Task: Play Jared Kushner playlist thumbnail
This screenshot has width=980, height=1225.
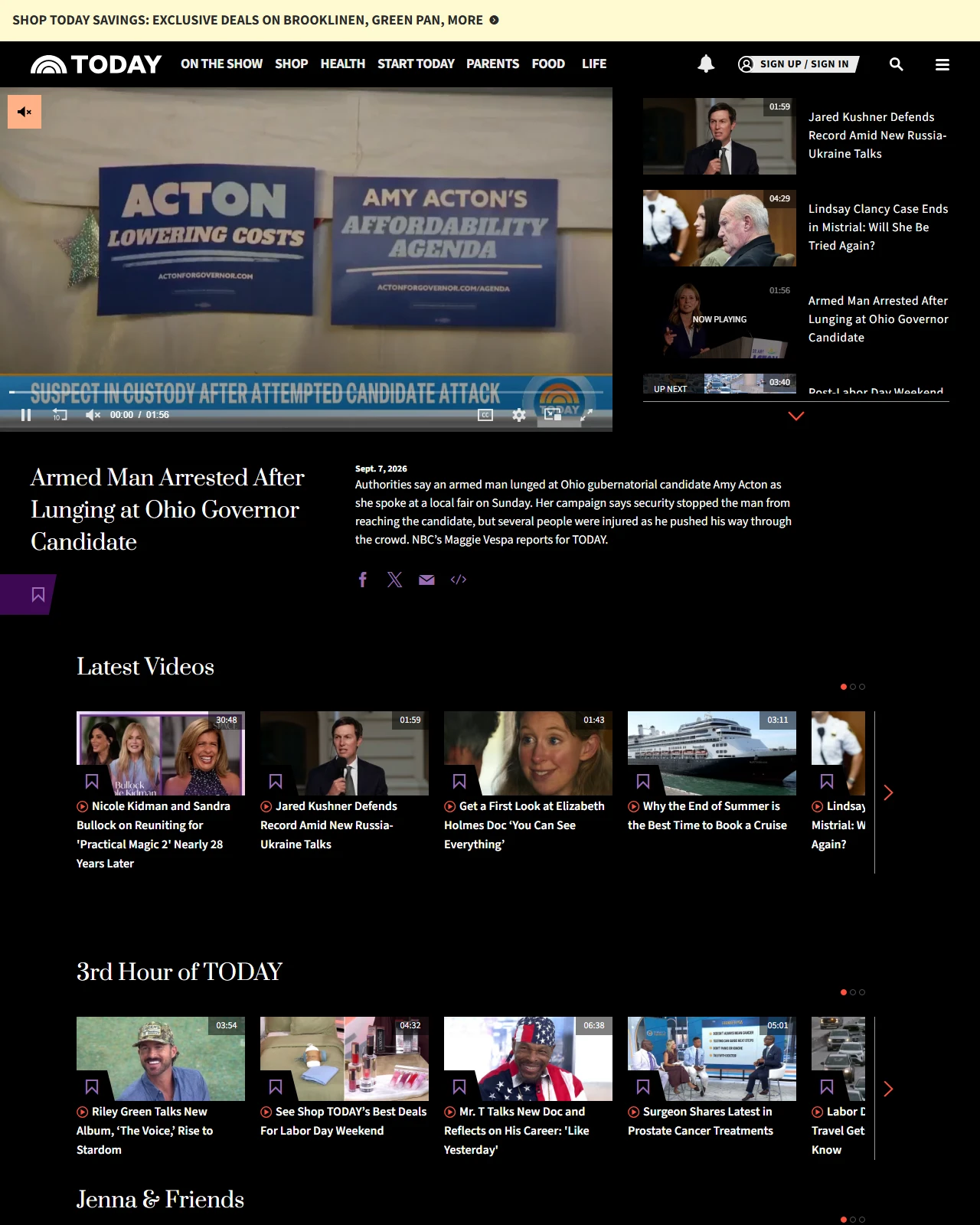Action: tap(720, 136)
